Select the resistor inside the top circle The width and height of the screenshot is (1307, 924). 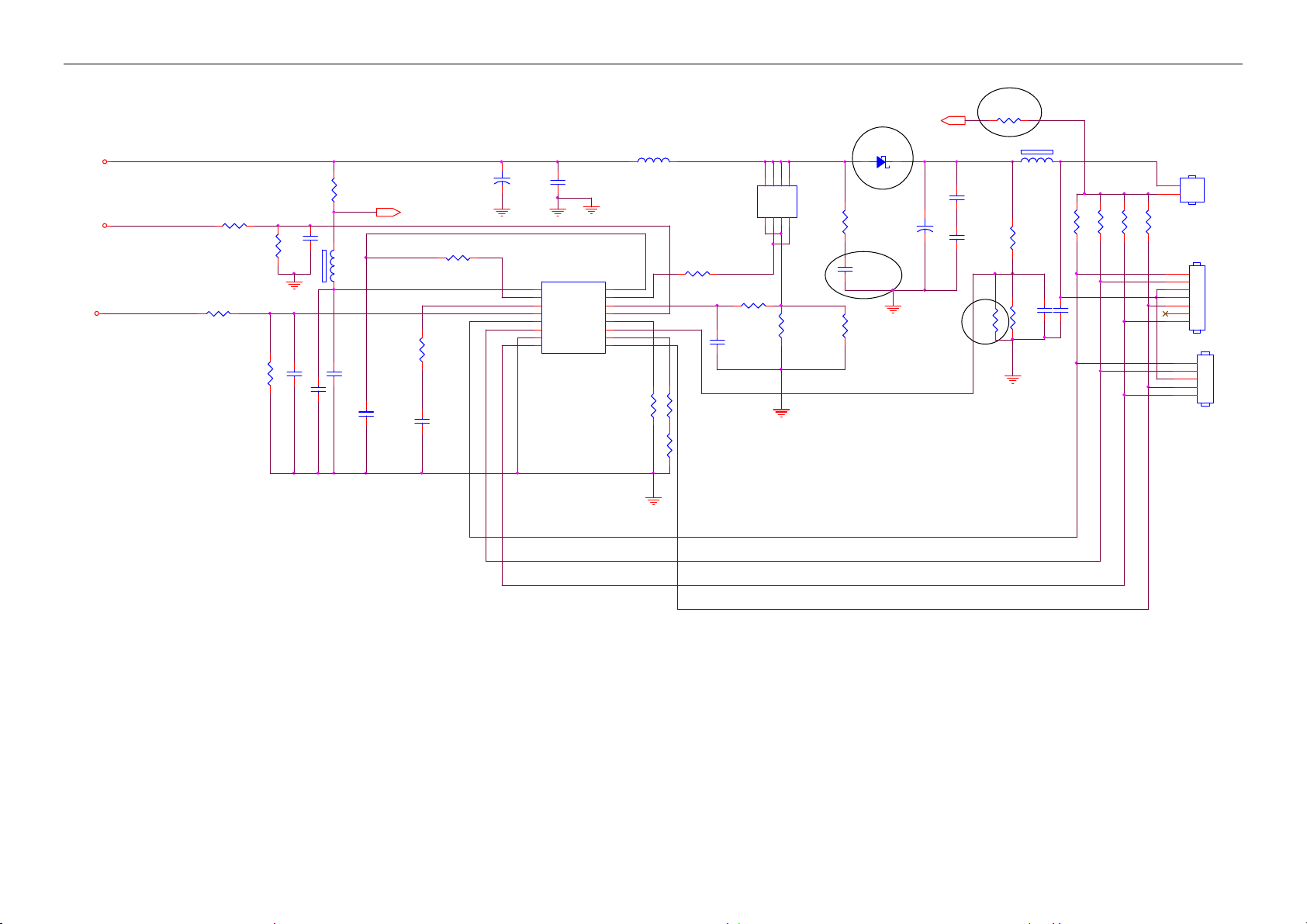tap(1009, 120)
